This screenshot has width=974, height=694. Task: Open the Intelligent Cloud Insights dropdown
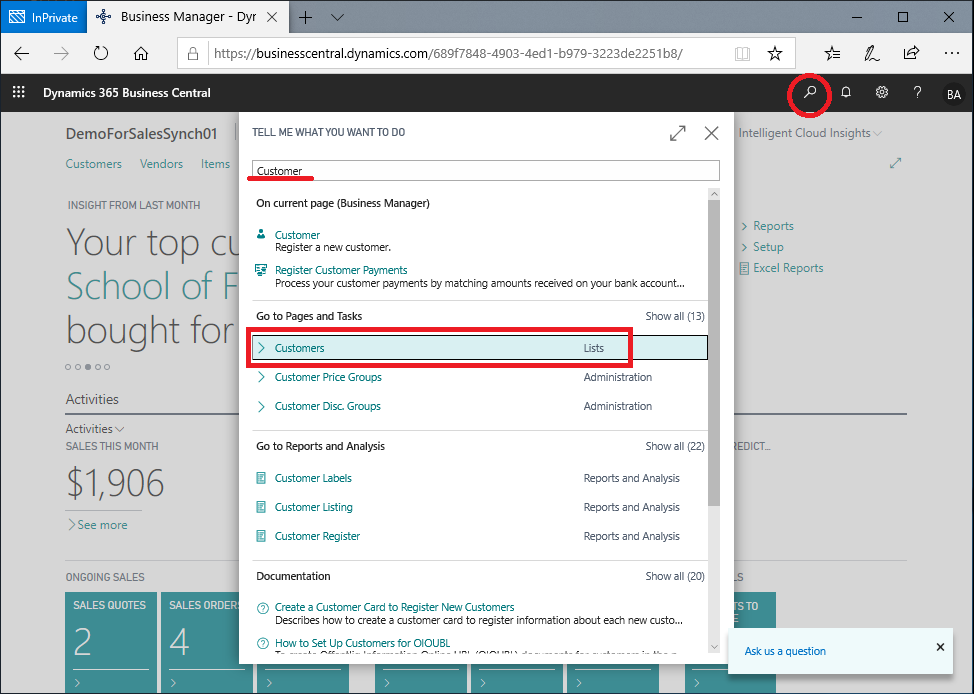[x=810, y=133]
